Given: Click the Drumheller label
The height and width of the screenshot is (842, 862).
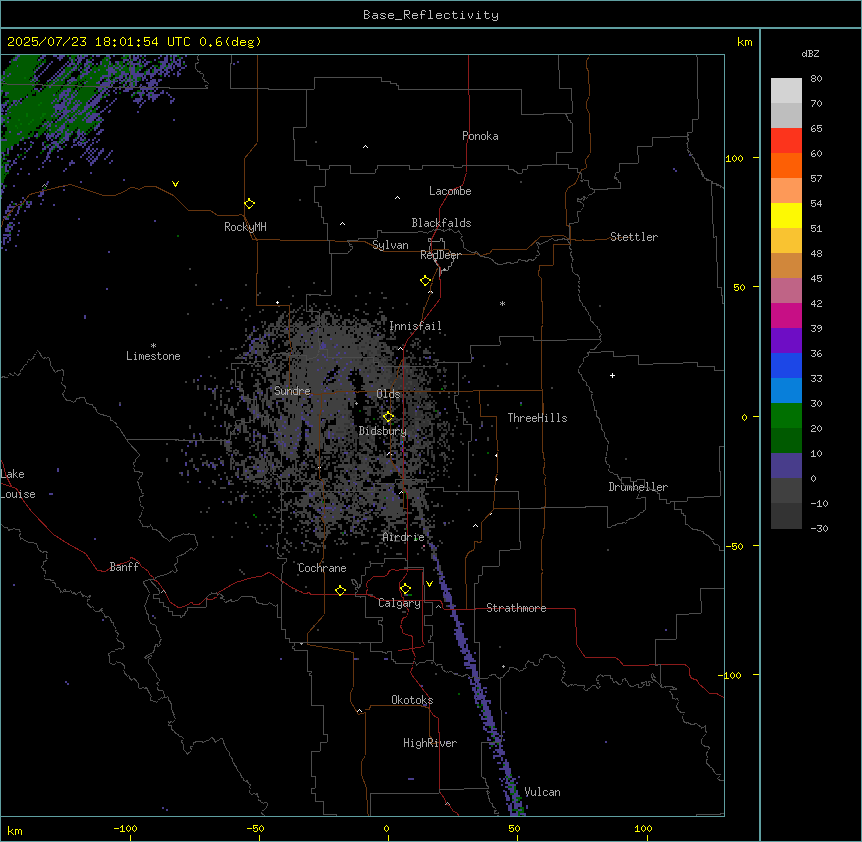Looking at the screenshot, I should click(x=638, y=487).
